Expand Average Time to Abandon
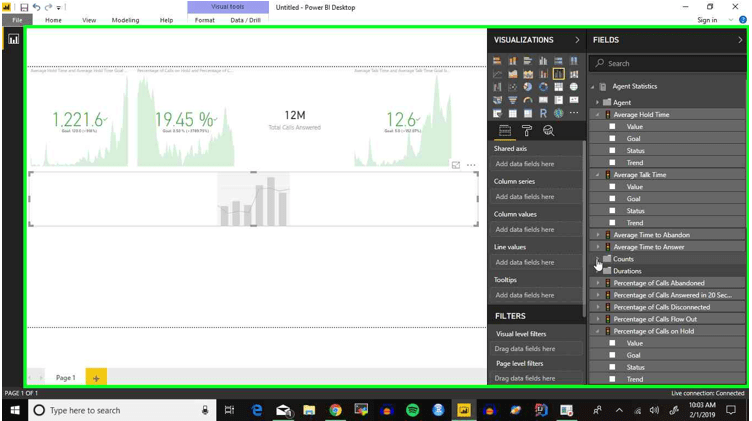752x421 pixels. [x=598, y=235]
